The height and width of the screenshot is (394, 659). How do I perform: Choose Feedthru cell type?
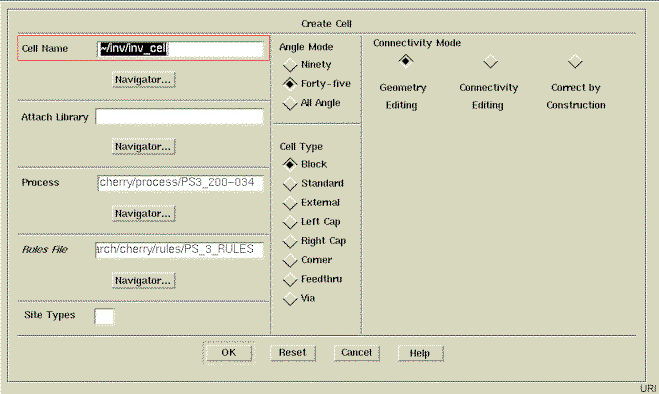click(x=290, y=279)
